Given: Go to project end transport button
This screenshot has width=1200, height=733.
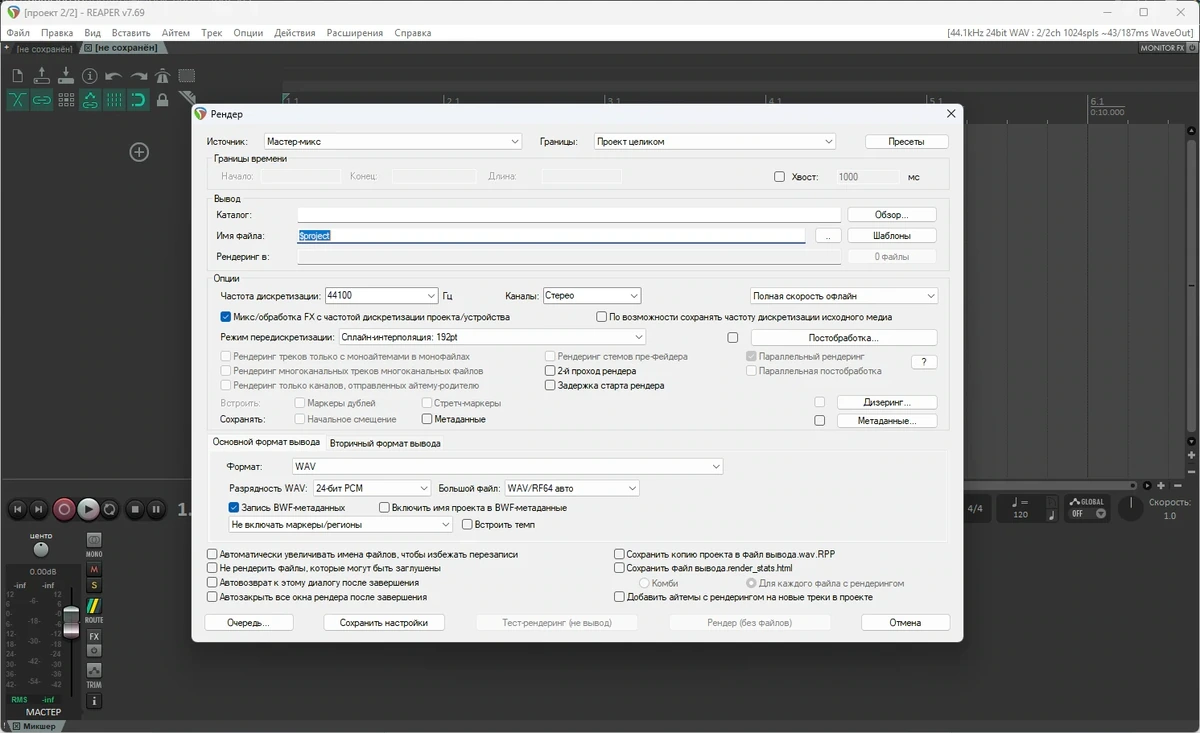Looking at the screenshot, I should pyautogui.click(x=39, y=509).
